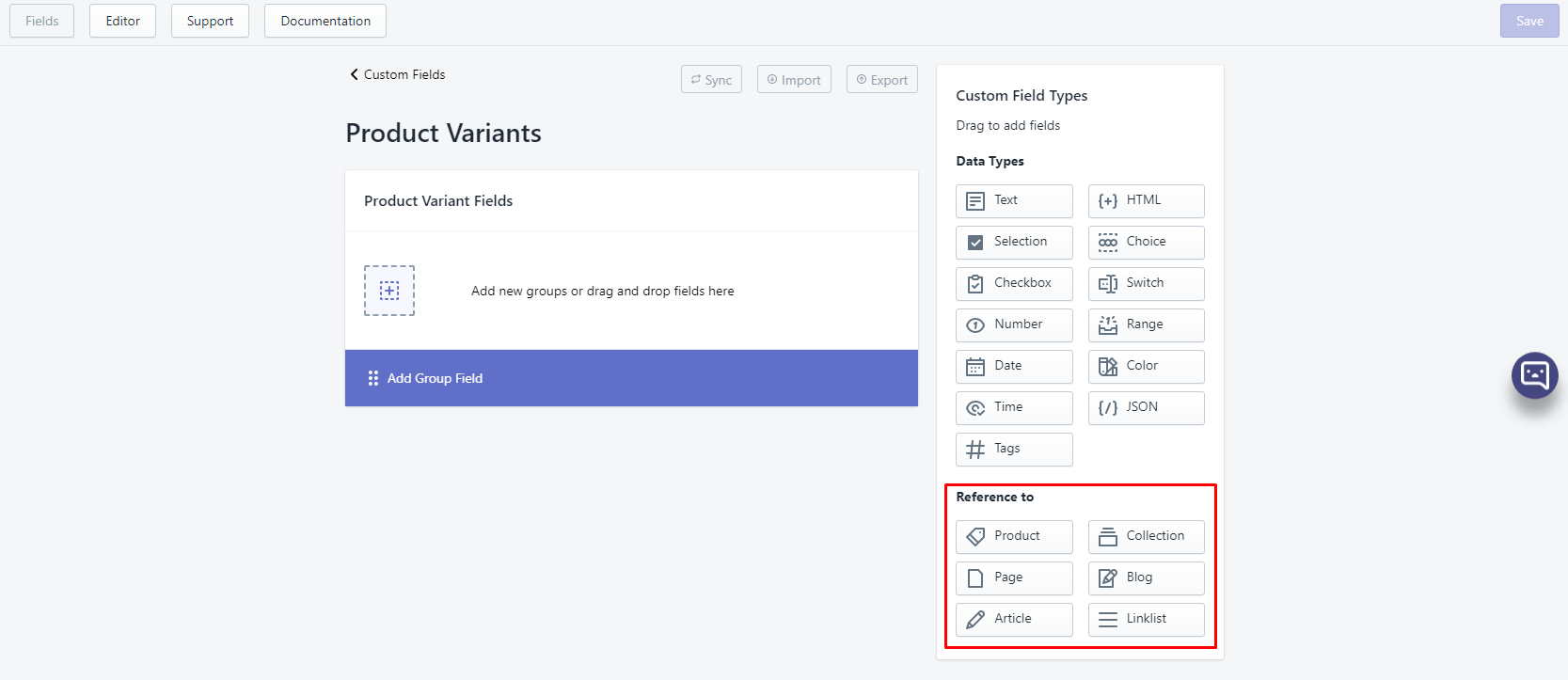Click the Export button
This screenshot has width=1568, height=680.
pos(882,80)
